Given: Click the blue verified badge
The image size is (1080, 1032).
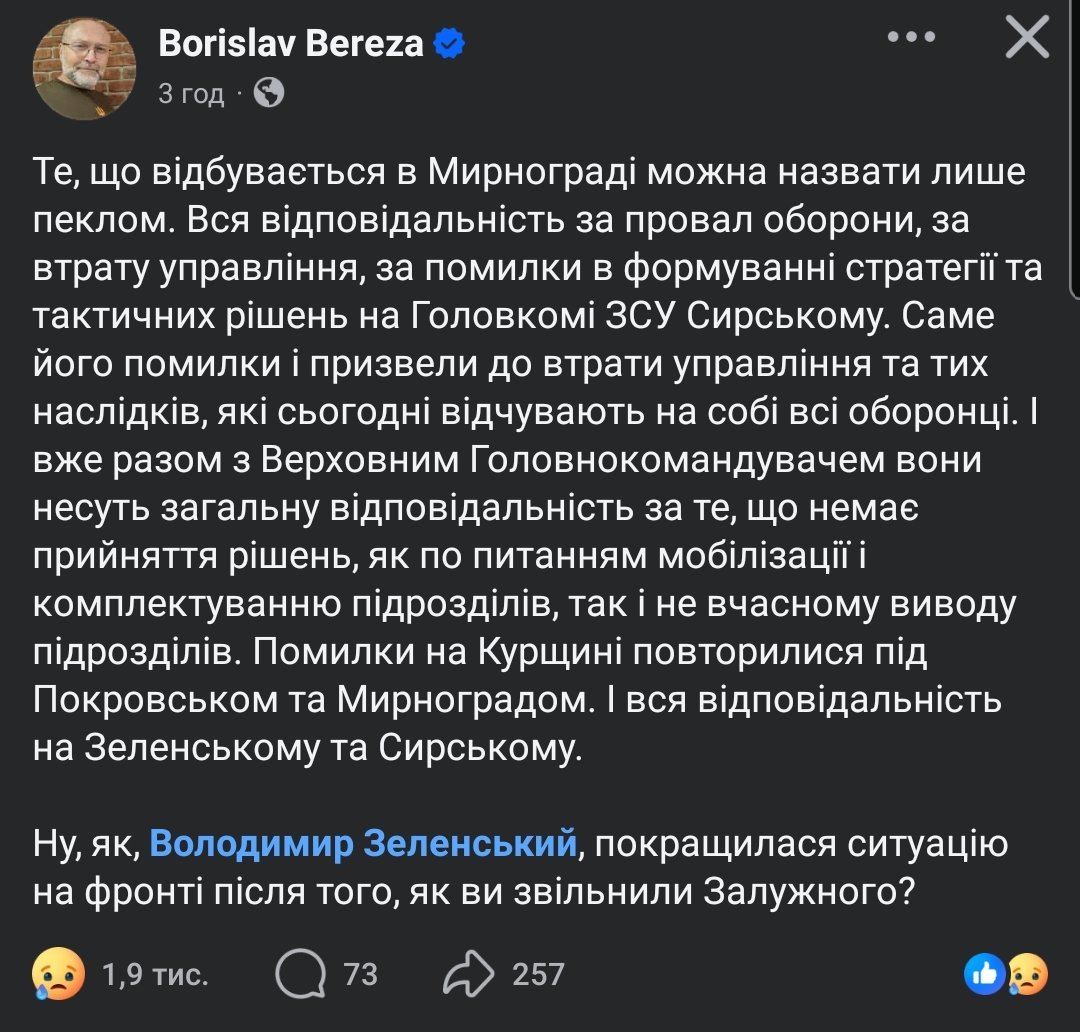Looking at the screenshot, I should [447, 43].
